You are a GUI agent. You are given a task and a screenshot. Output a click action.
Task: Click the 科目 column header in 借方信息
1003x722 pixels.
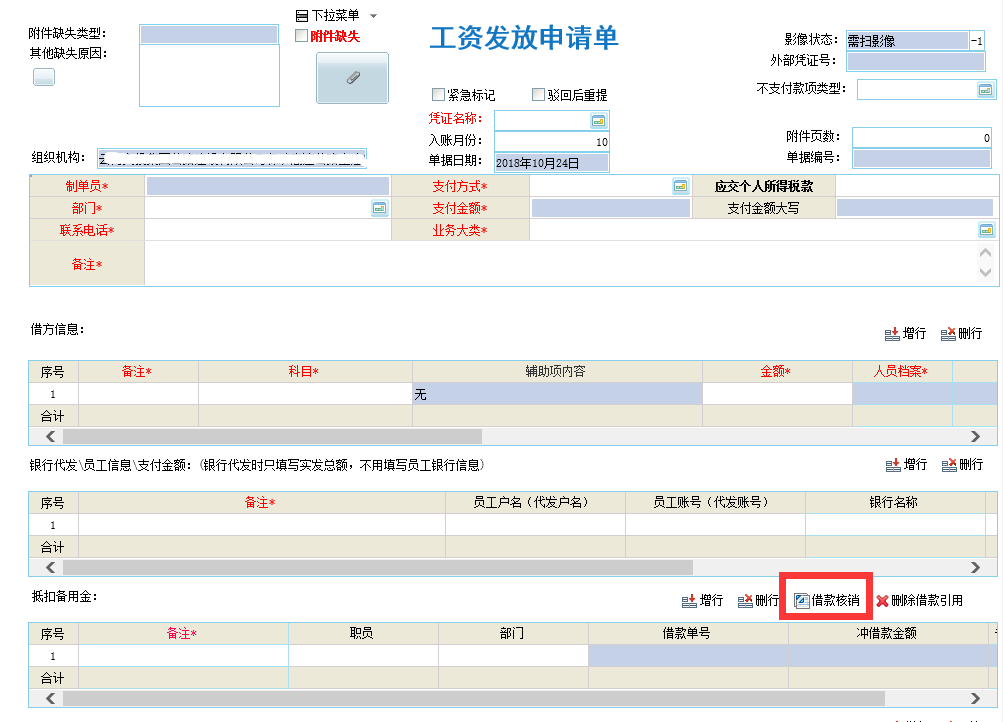pyautogui.click(x=303, y=372)
